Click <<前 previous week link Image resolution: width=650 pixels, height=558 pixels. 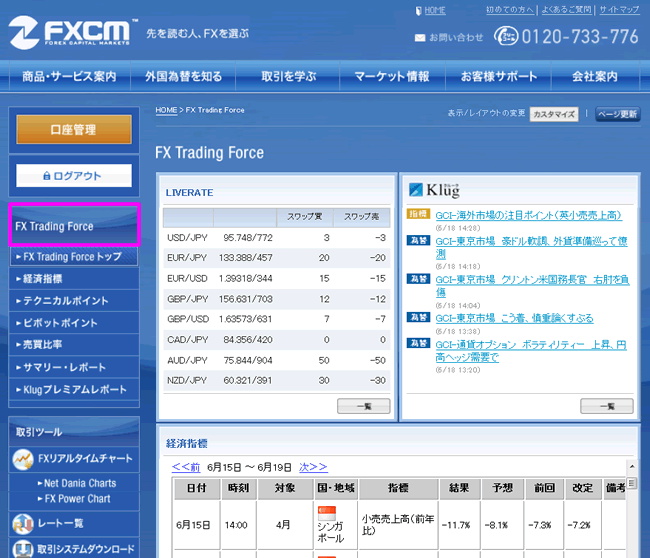pos(186,467)
